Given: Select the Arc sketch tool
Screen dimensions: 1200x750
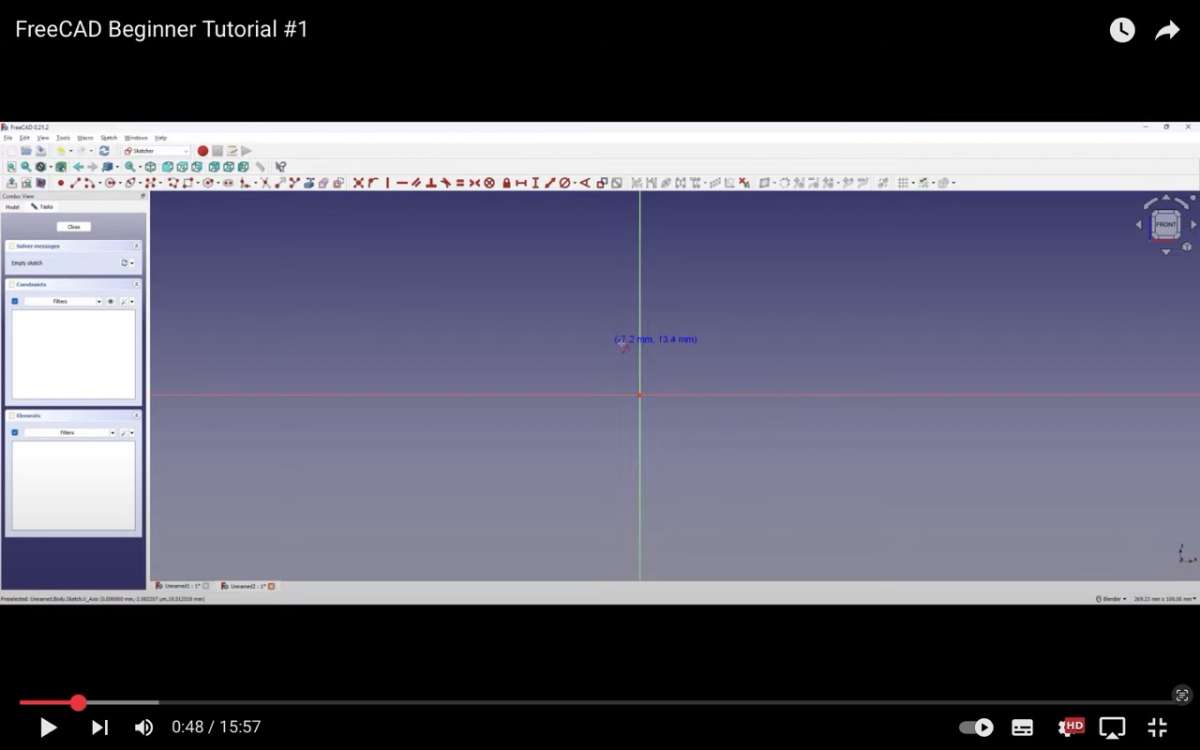Looking at the screenshot, I should pyautogui.click(x=88, y=183).
